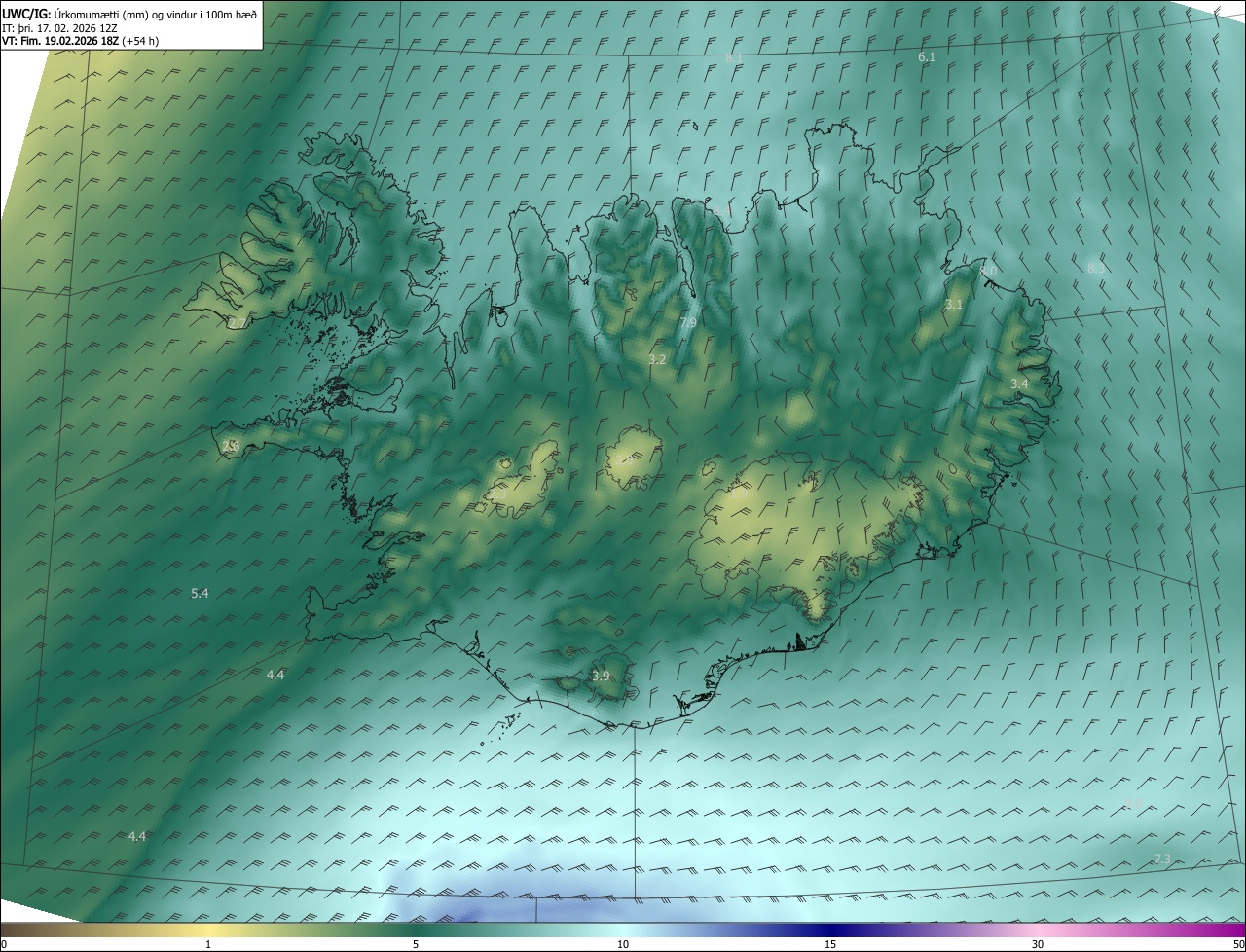Click the "0" tick on the color scale
This screenshot has width=1246, height=952.
tap(4, 944)
